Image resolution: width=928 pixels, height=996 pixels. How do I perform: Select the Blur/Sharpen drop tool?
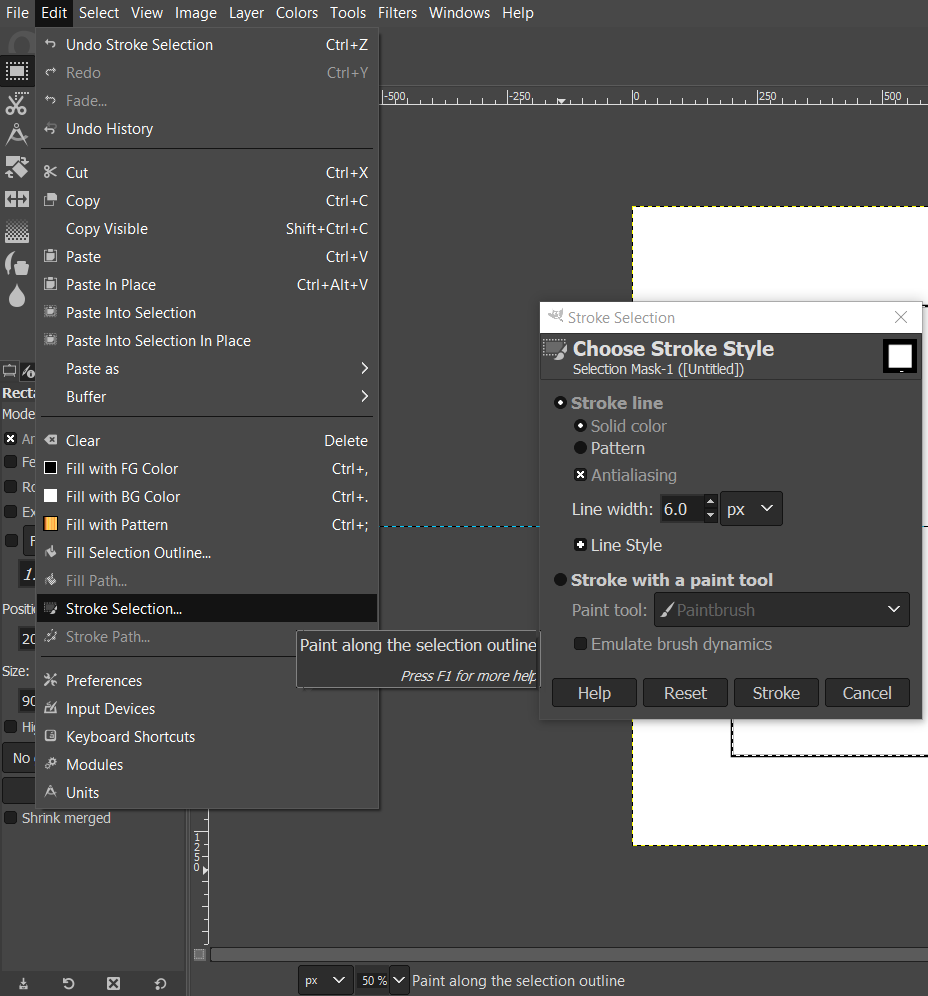(17, 295)
